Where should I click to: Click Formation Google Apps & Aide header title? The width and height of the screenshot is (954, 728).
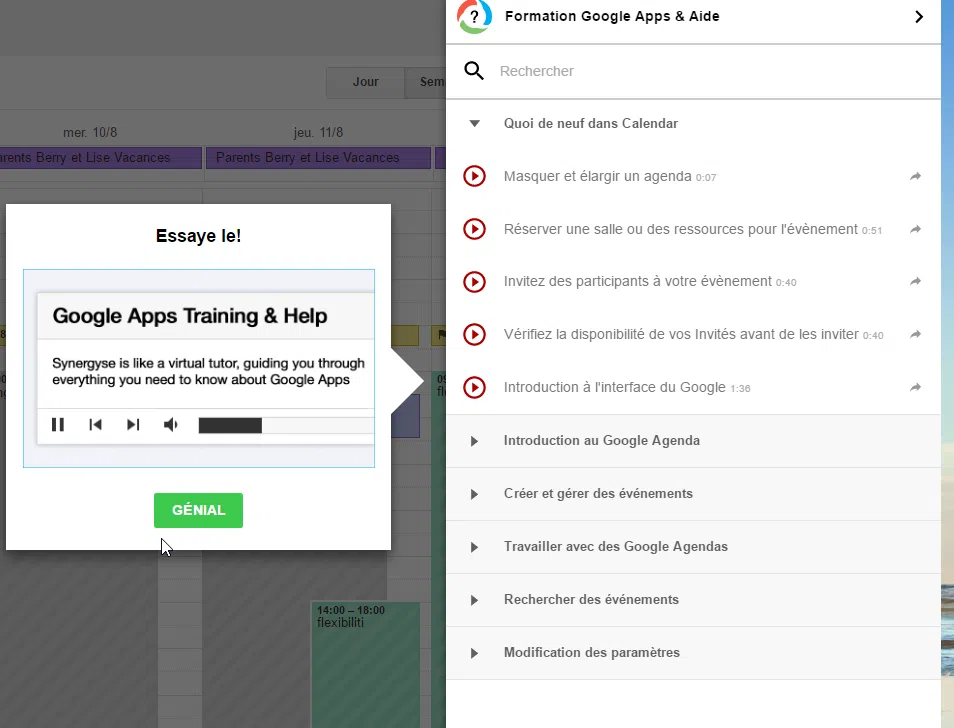[612, 16]
